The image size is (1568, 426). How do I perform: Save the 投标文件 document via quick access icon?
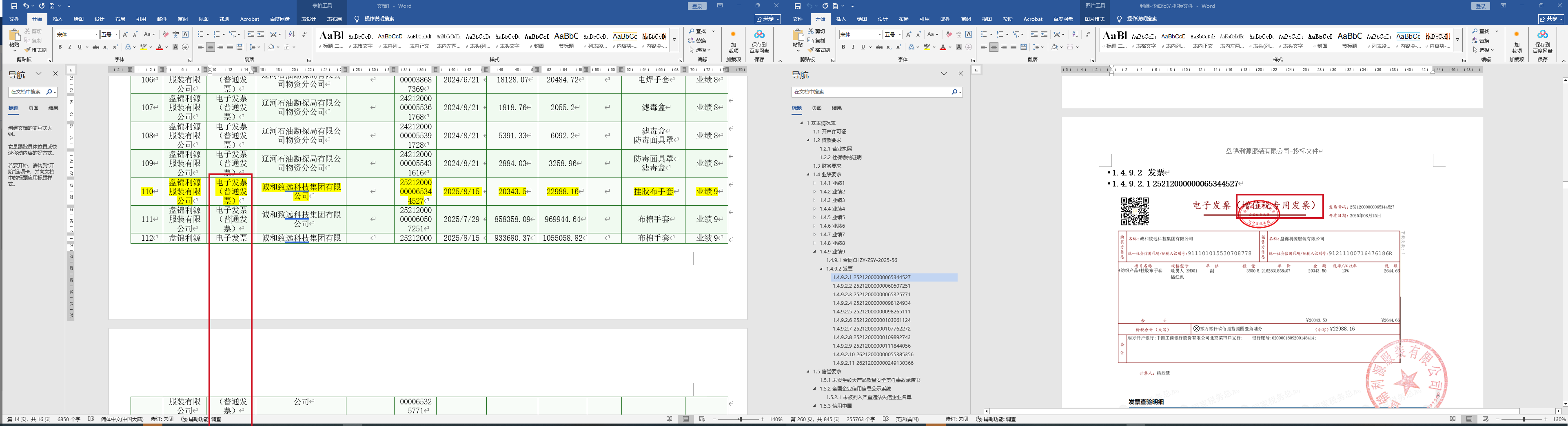tap(797, 6)
